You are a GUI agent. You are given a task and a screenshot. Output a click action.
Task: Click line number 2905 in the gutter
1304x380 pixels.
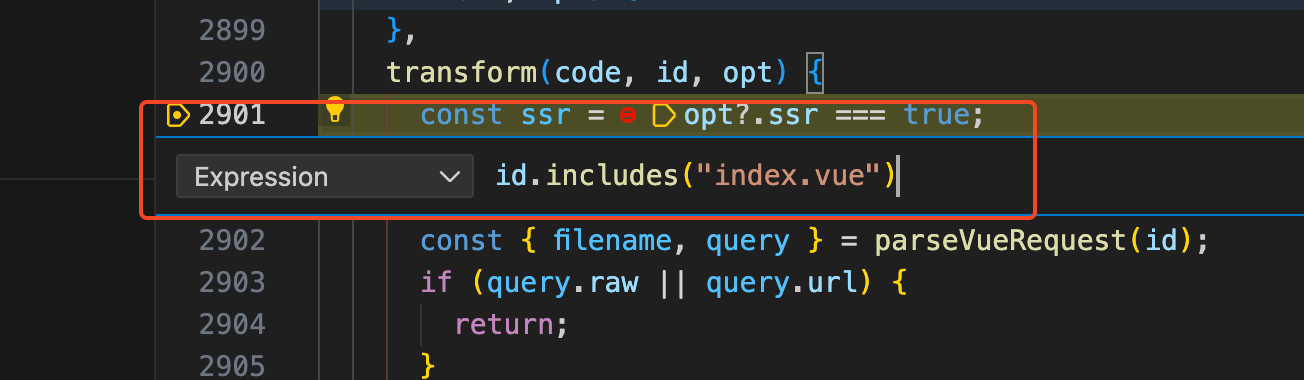point(231,366)
